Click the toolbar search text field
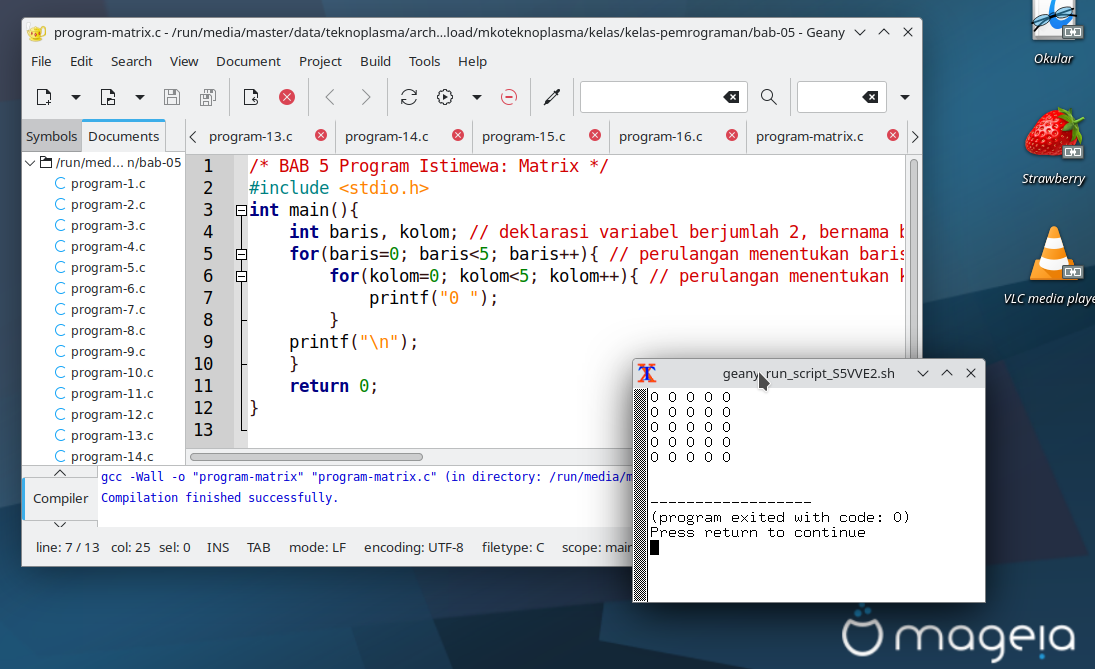The height and width of the screenshot is (669, 1095). pyautogui.click(x=650, y=97)
